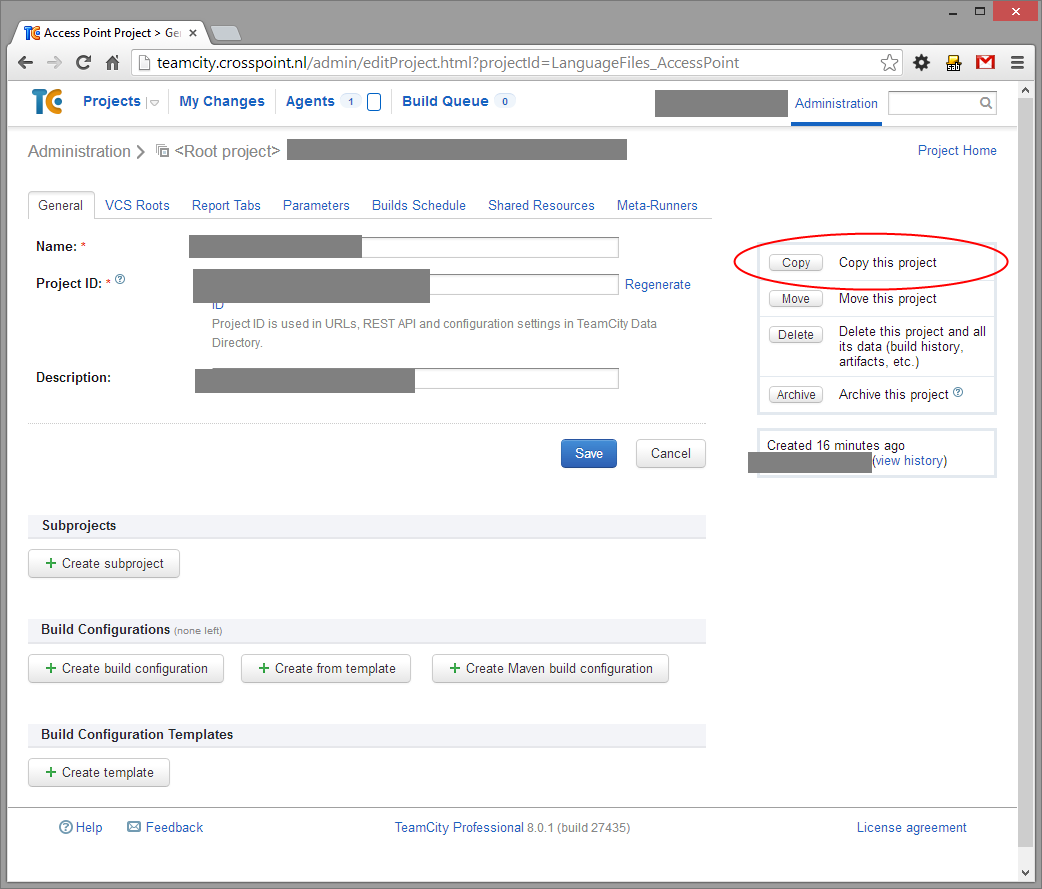Go back with the browser back arrow
This screenshot has height=889, width=1042.
(x=25, y=63)
